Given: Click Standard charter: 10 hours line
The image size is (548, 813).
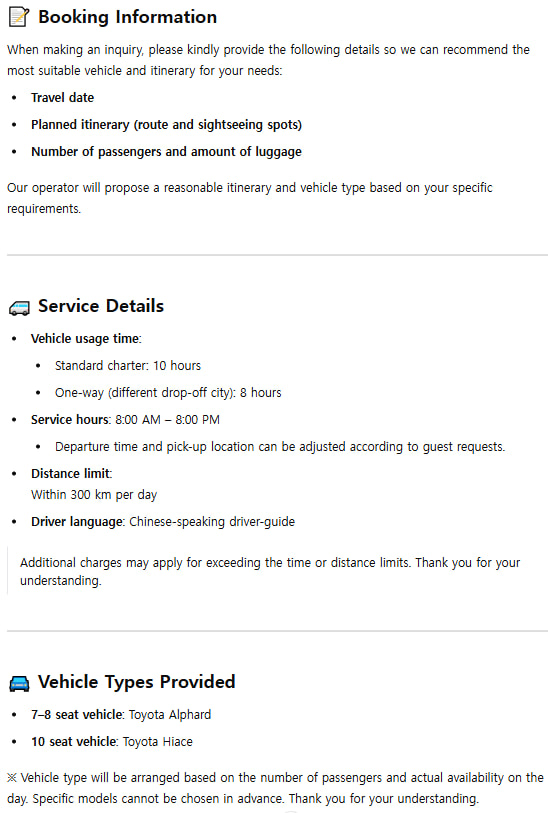Looking at the screenshot, I should 128,366.
